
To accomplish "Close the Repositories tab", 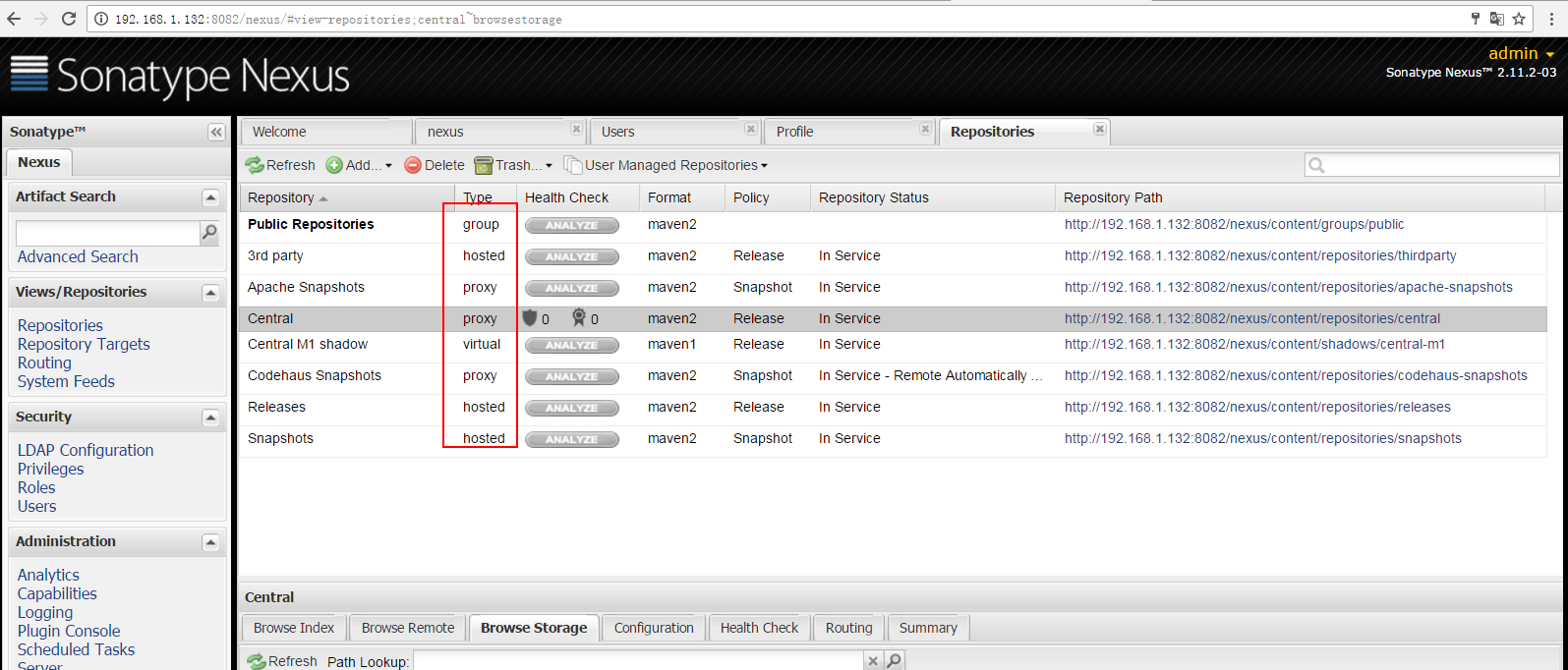I will pyautogui.click(x=1100, y=129).
